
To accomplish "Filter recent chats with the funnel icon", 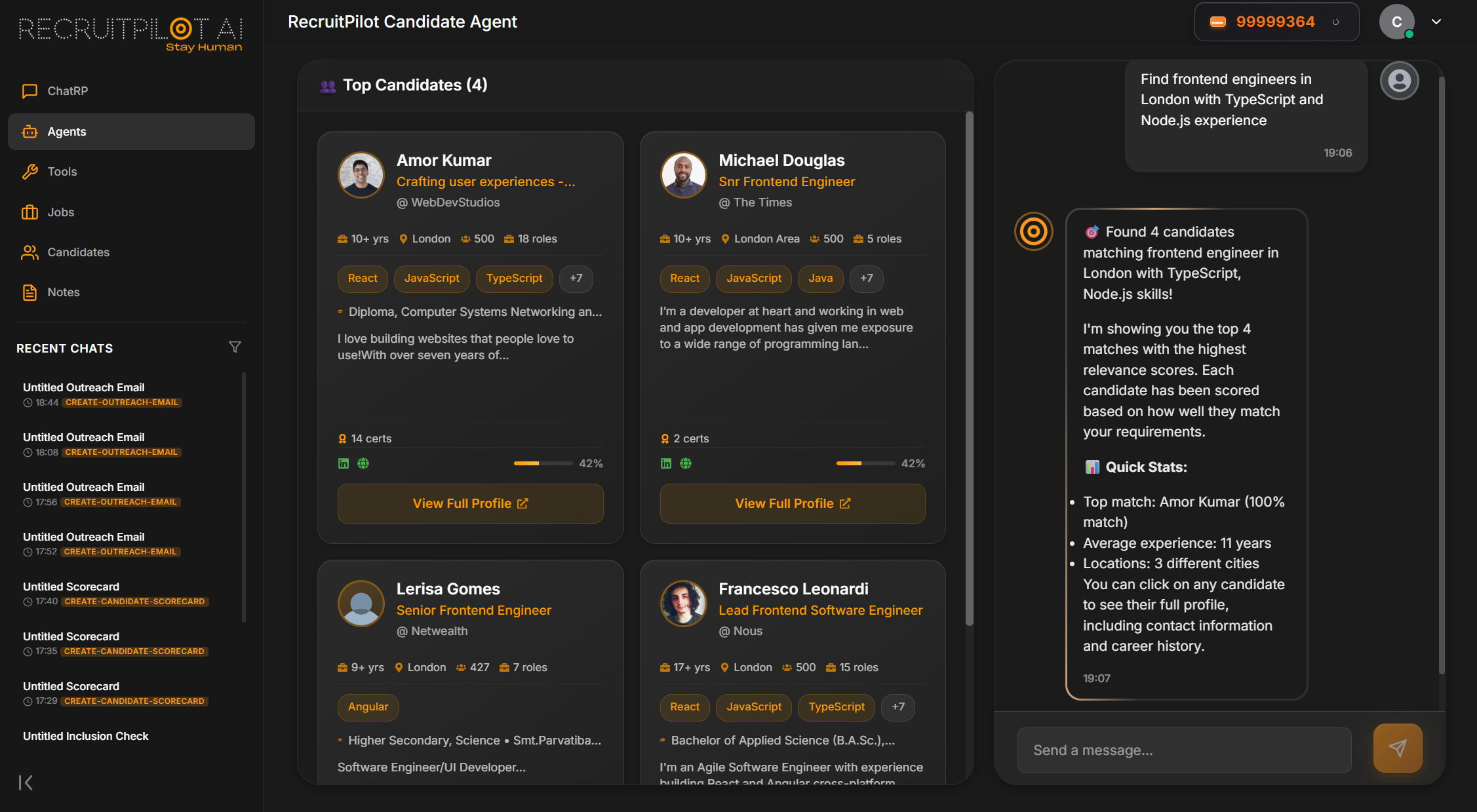I will (235, 347).
